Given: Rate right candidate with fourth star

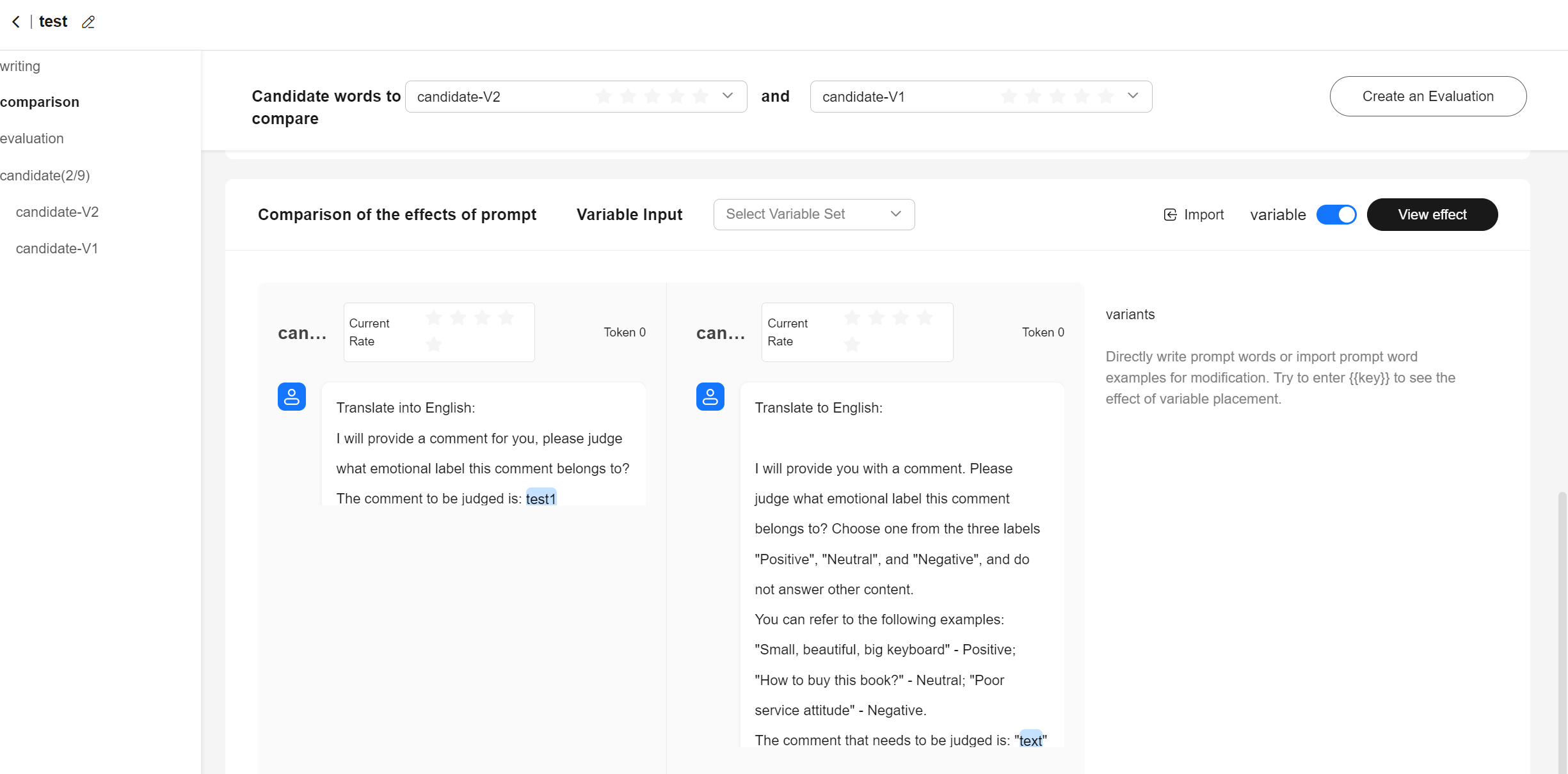Looking at the screenshot, I should pos(924,317).
